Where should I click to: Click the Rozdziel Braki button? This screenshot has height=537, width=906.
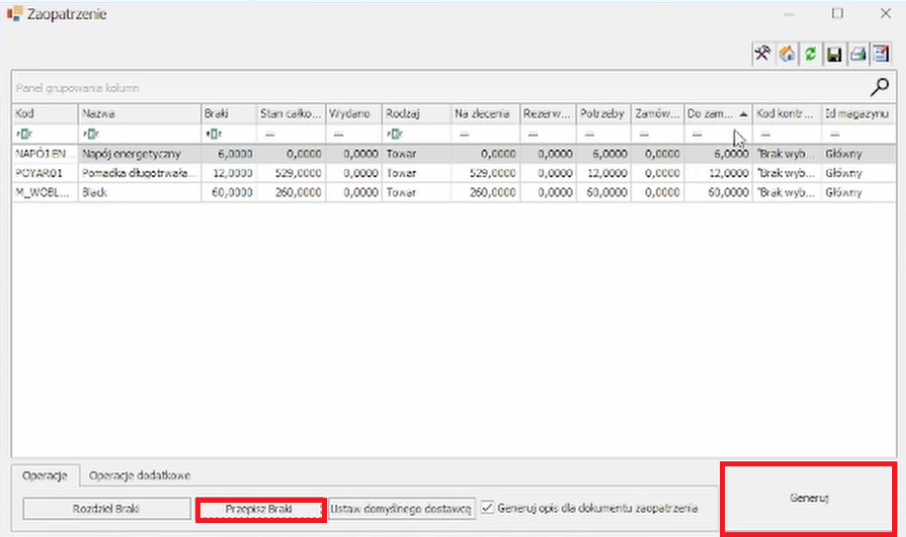(x=106, y=509)
